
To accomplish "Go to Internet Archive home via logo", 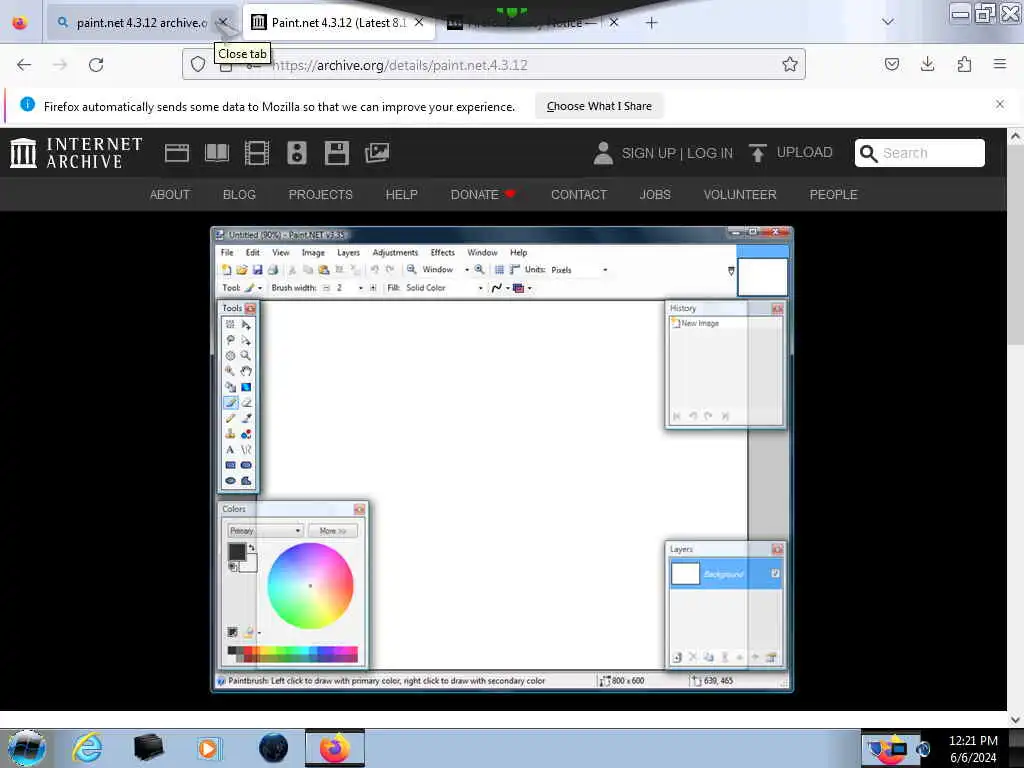I will 76,153.
